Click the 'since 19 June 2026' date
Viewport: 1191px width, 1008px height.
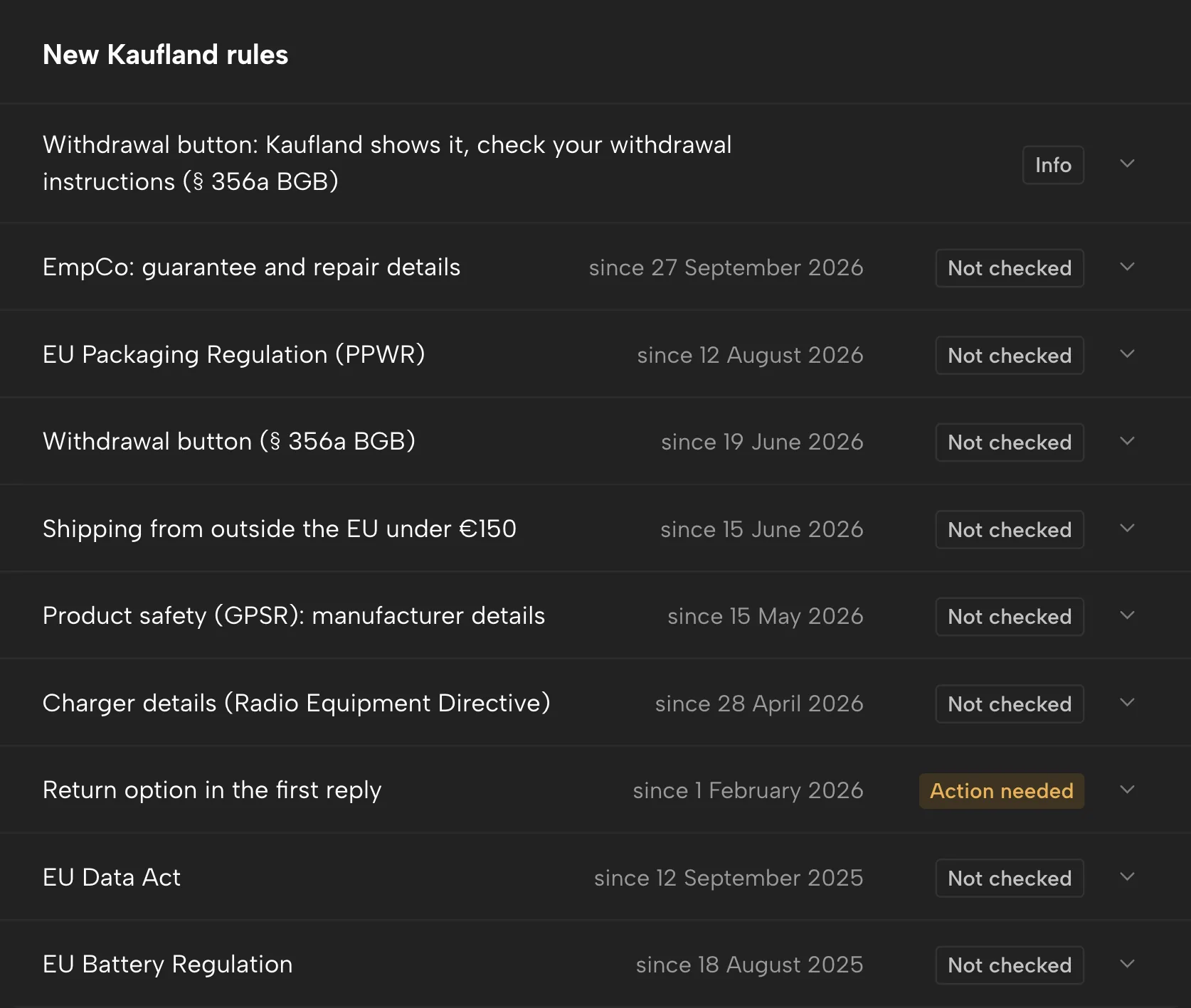click(763, 442)
